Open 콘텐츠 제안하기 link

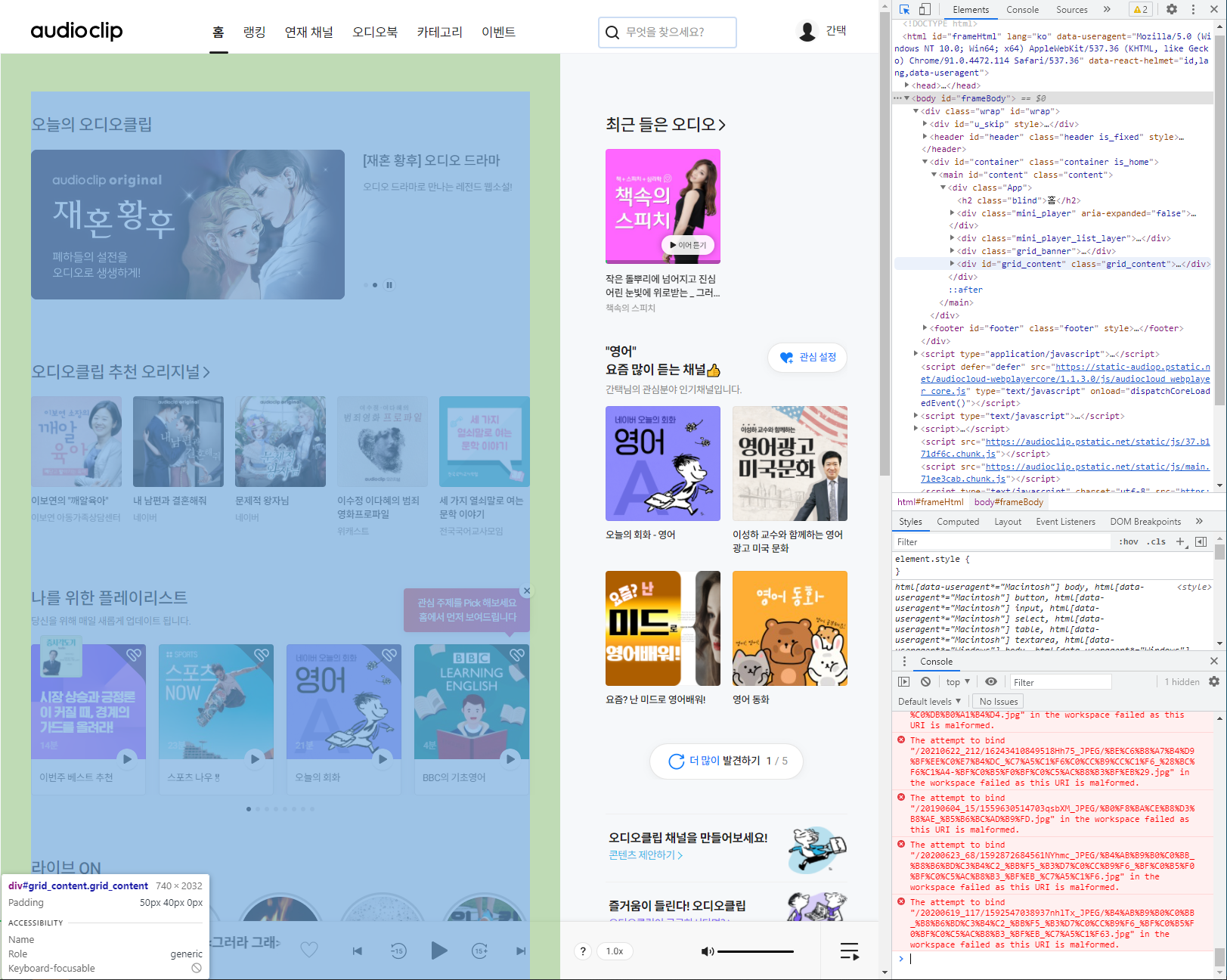click(646, 855)
